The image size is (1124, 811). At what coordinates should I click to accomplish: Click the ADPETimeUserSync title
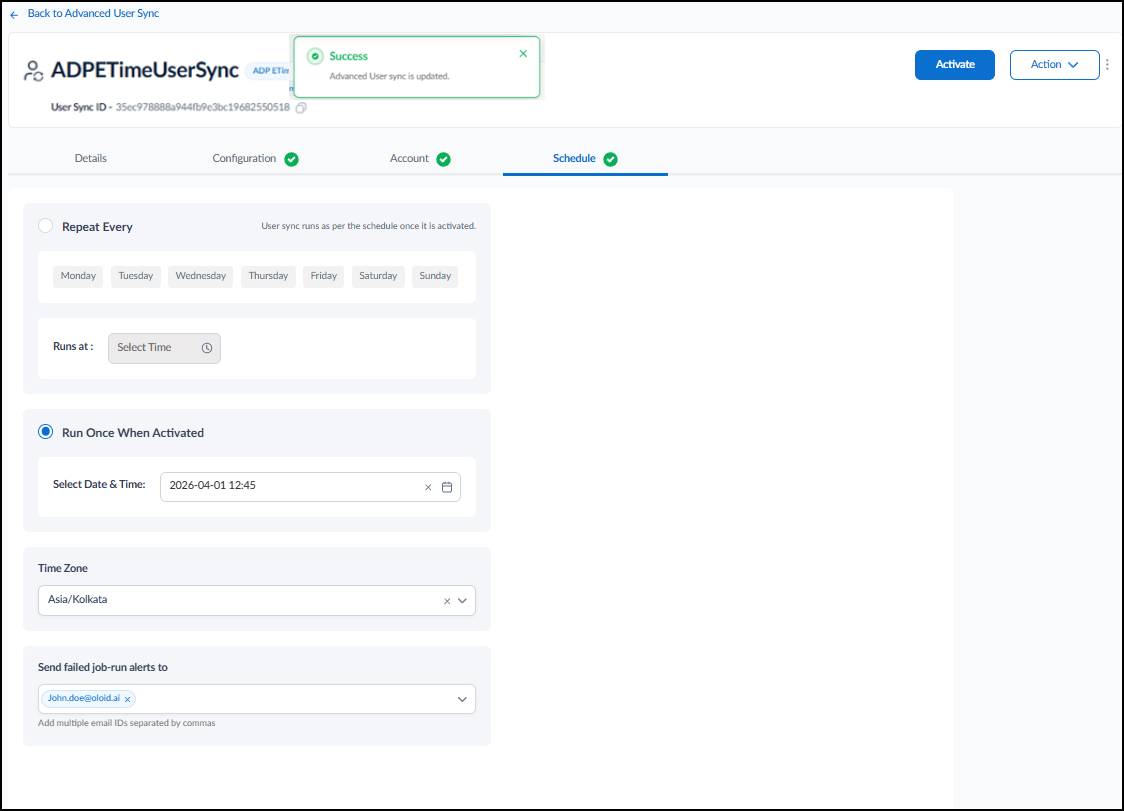point(145,70)
